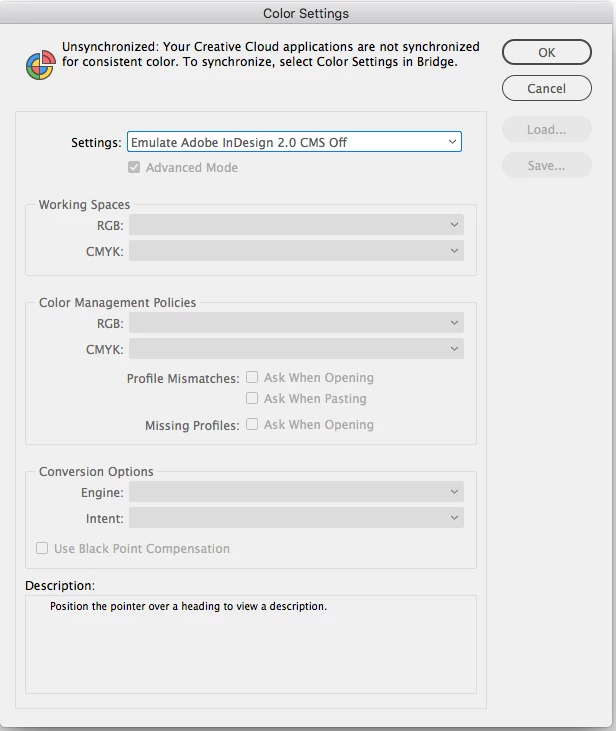Image resolution: width=616 pixels, height=731 pixels.
Task: Click the Save... button
Action: (547, 165)
